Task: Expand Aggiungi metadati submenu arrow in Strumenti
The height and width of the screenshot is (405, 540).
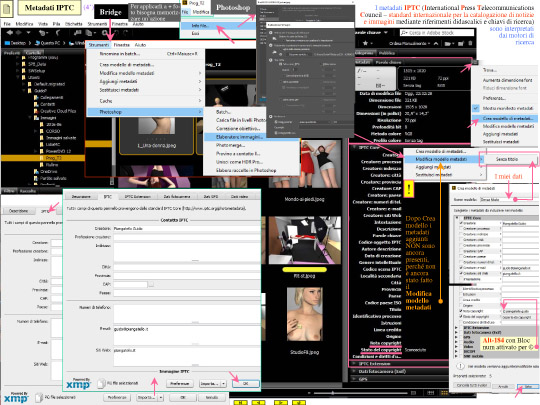Action: point(200,81)
